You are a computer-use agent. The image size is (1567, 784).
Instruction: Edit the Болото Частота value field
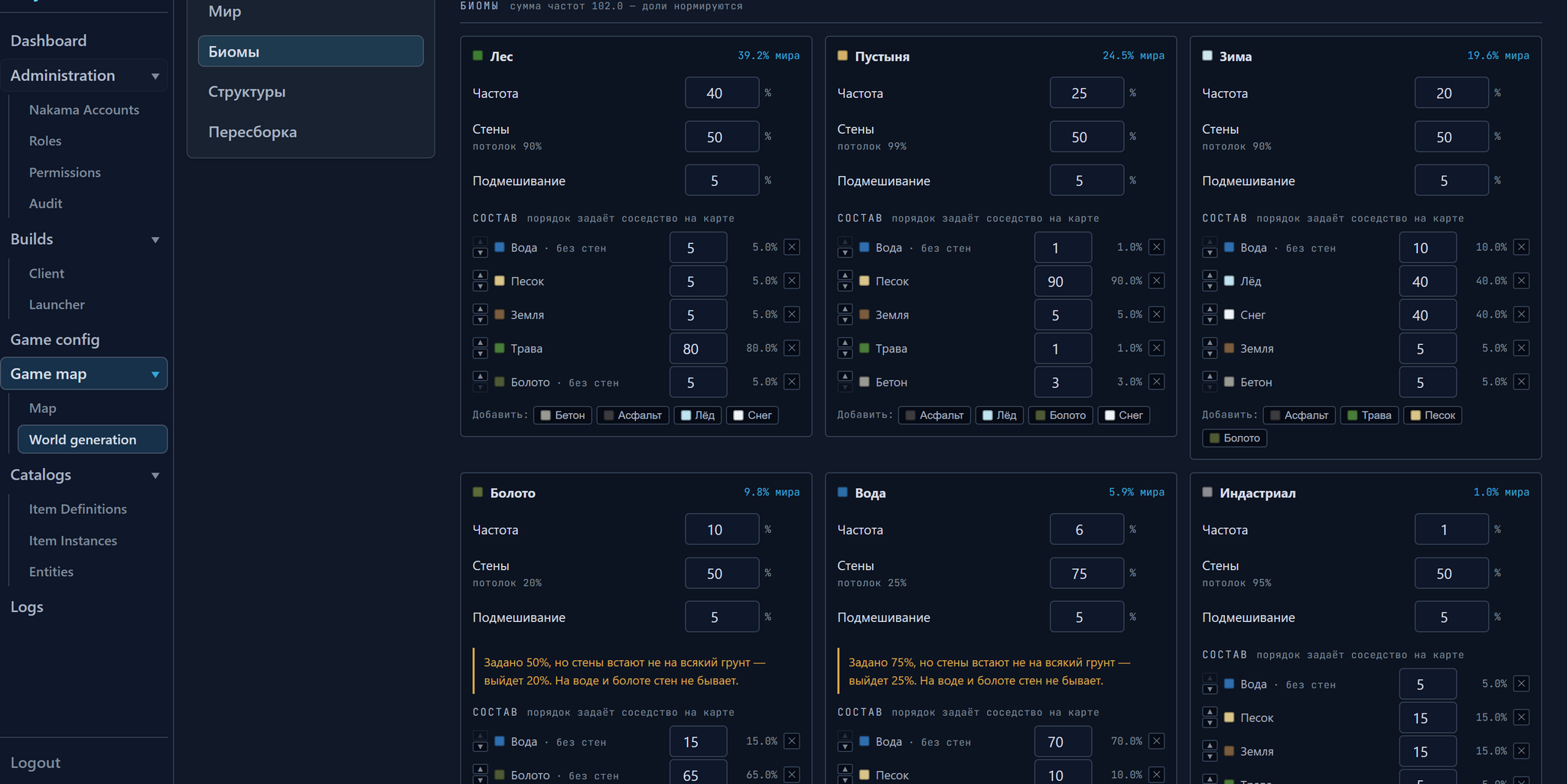(722, 529)
